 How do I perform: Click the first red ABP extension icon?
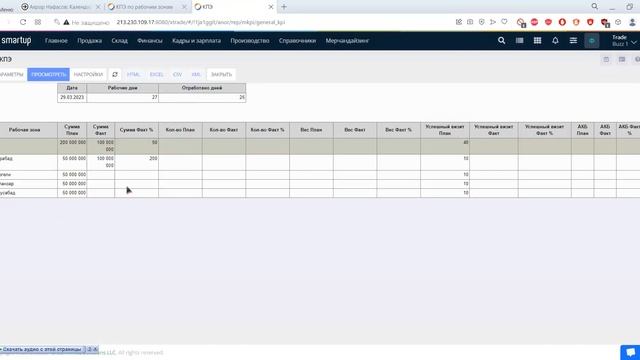pyautogui.click(x=534, y=22)
